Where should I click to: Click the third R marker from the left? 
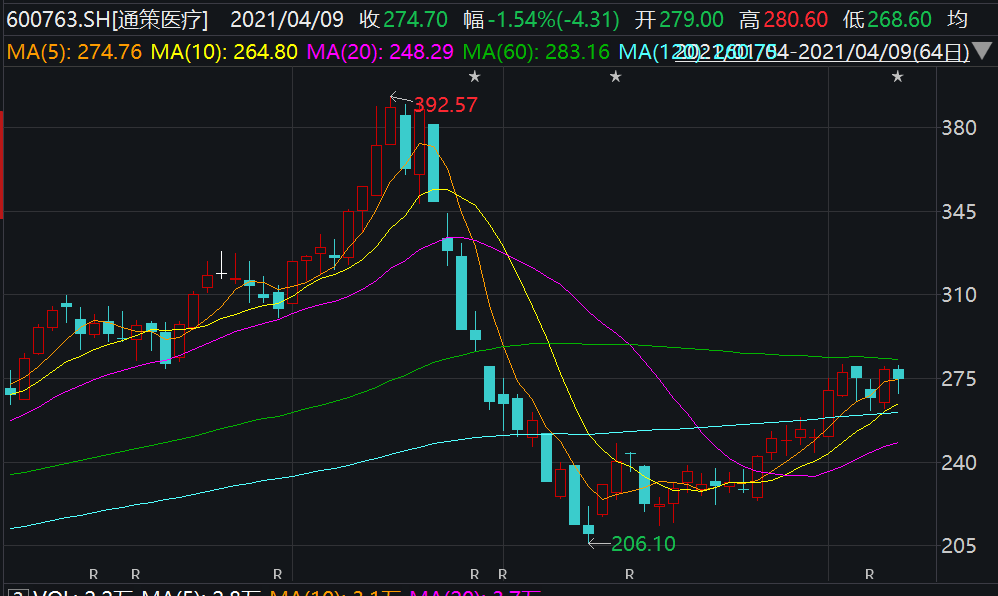(278, 574)
